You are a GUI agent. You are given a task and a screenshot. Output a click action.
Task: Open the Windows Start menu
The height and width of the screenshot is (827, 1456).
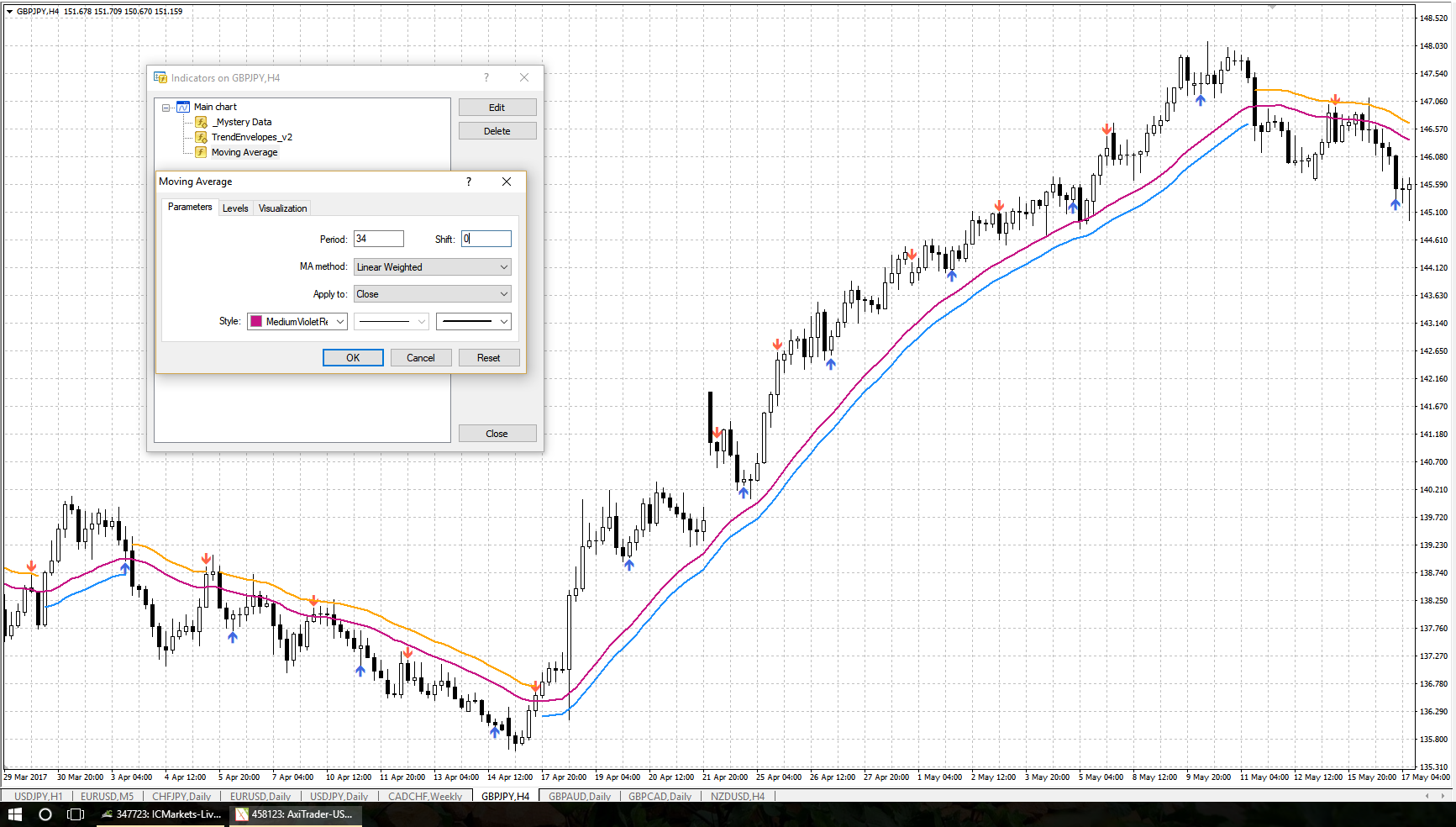coord(15,814)
